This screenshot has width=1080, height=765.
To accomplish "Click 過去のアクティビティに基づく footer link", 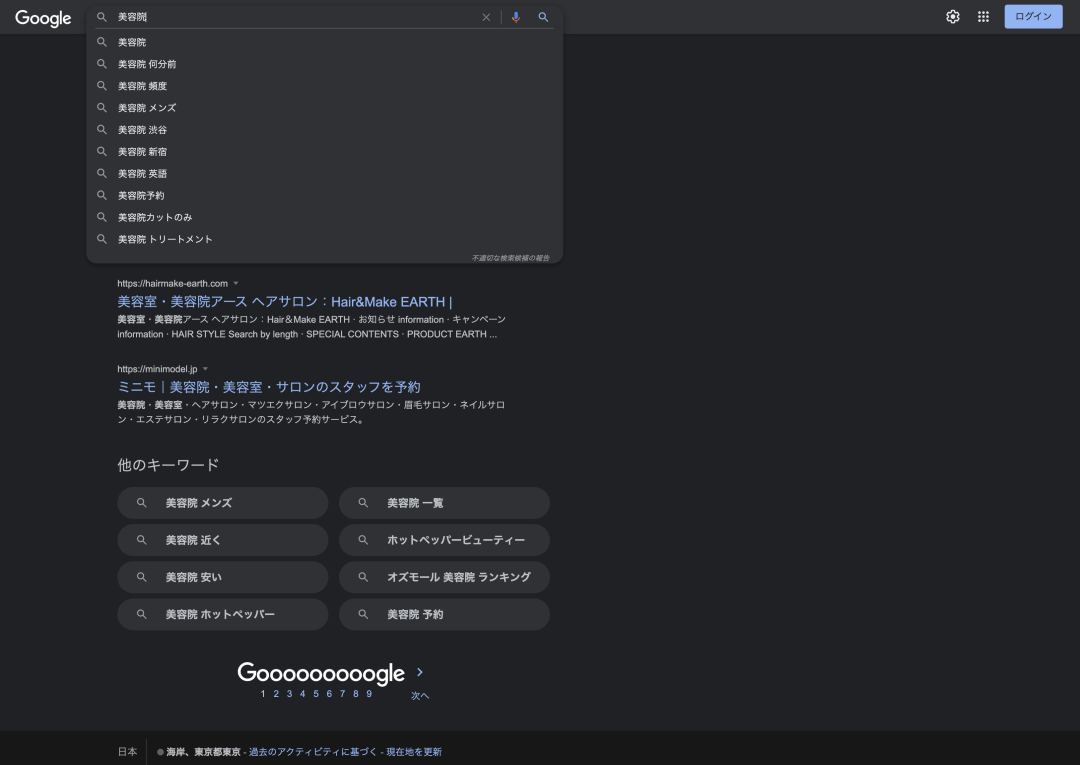I will [x=313, y=752].
